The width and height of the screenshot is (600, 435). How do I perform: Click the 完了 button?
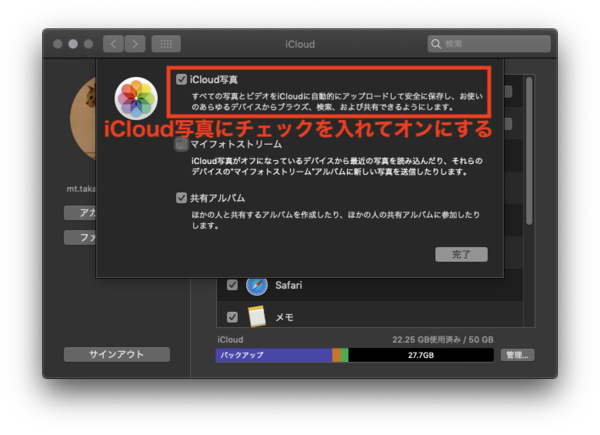[x=461, y=254]
